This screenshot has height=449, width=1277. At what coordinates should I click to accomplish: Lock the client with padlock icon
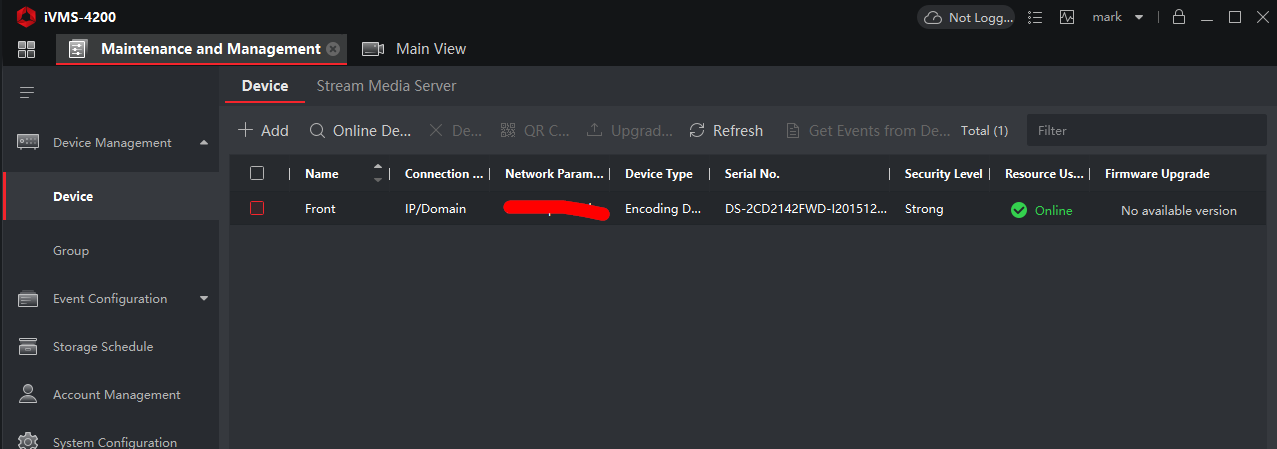click(x=1179, y=17)
